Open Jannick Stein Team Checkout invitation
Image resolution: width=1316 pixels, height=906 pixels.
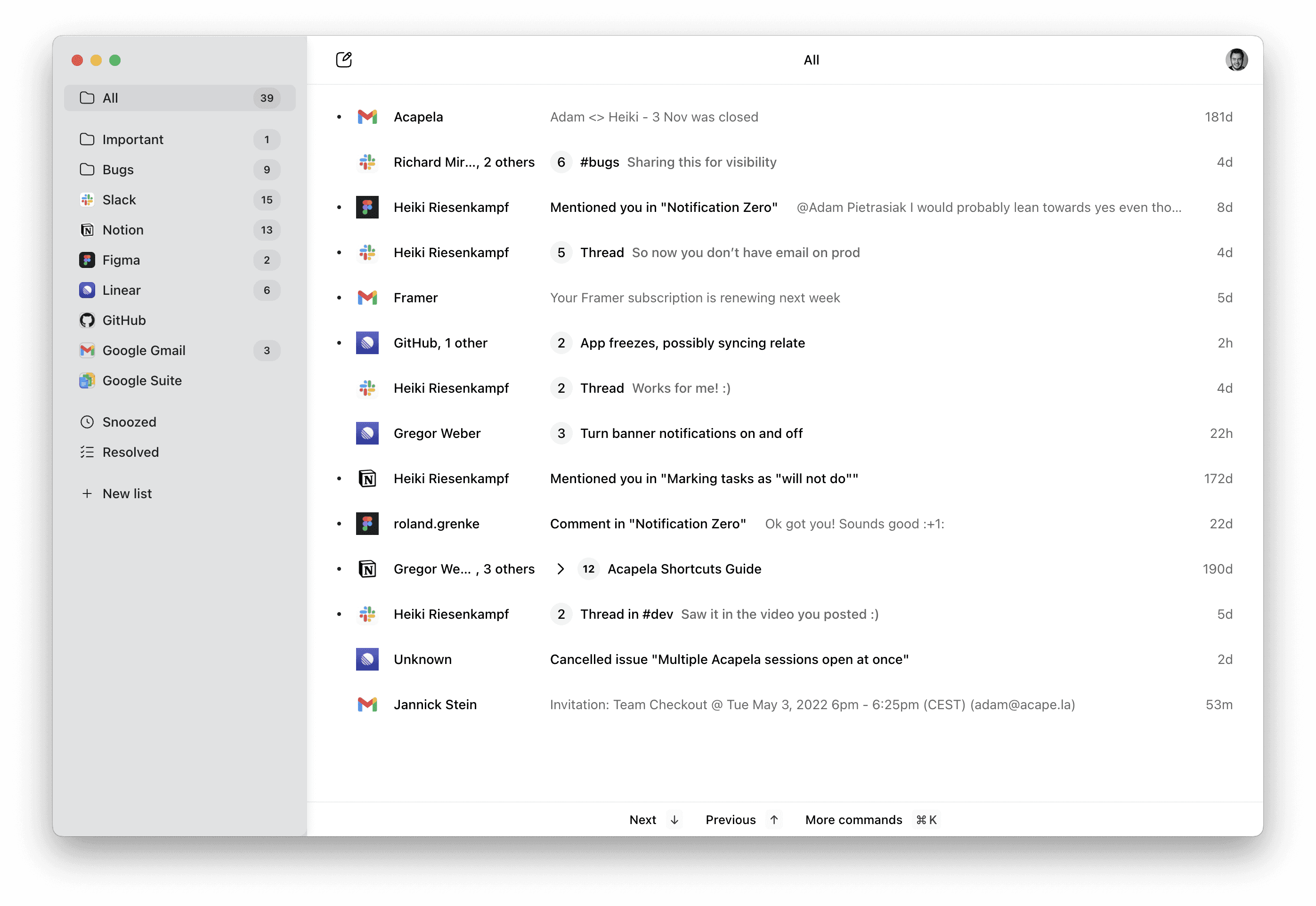[x=812, y=704]
